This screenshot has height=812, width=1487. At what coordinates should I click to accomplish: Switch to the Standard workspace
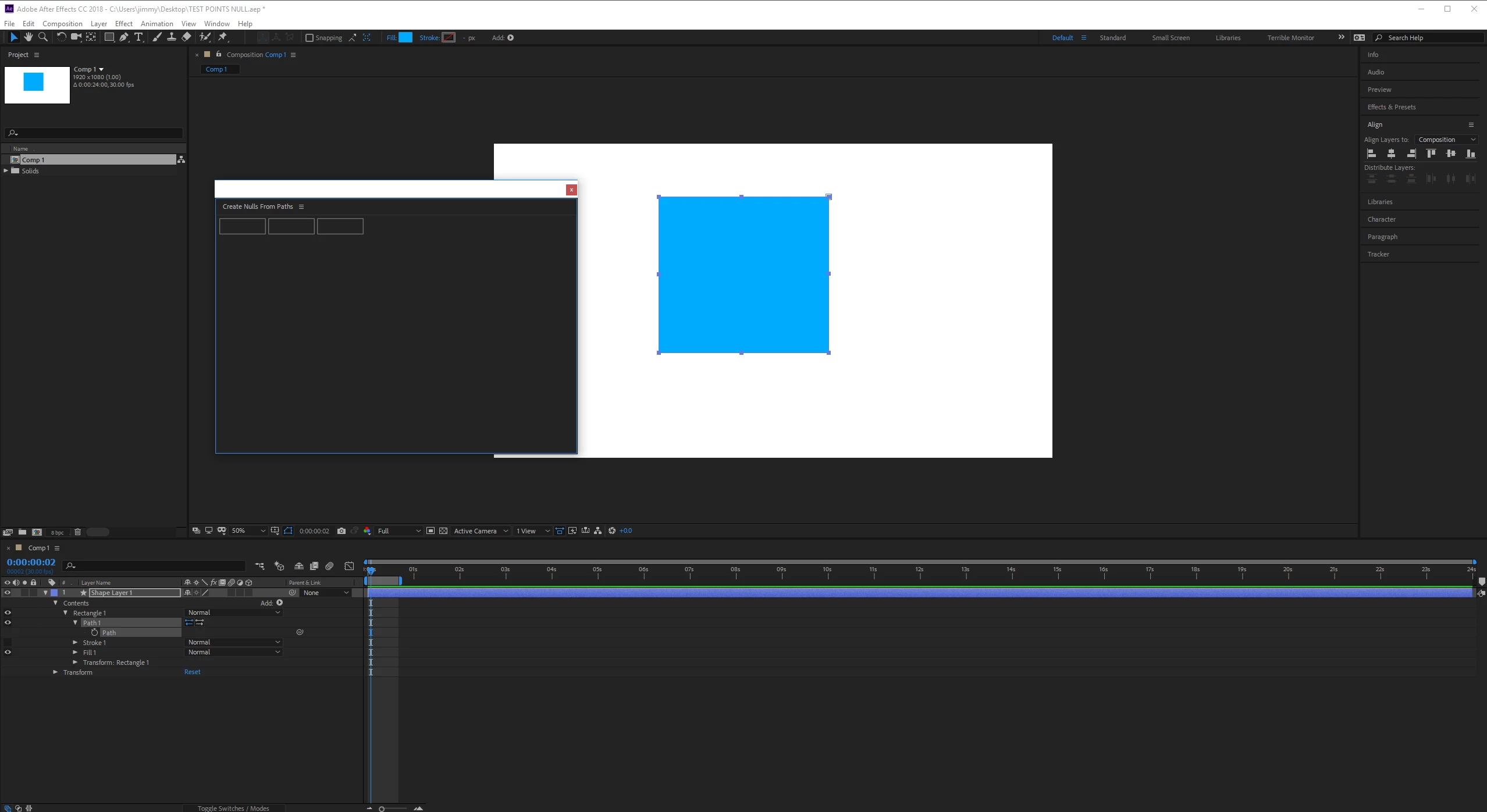(x=1112, y=38)
